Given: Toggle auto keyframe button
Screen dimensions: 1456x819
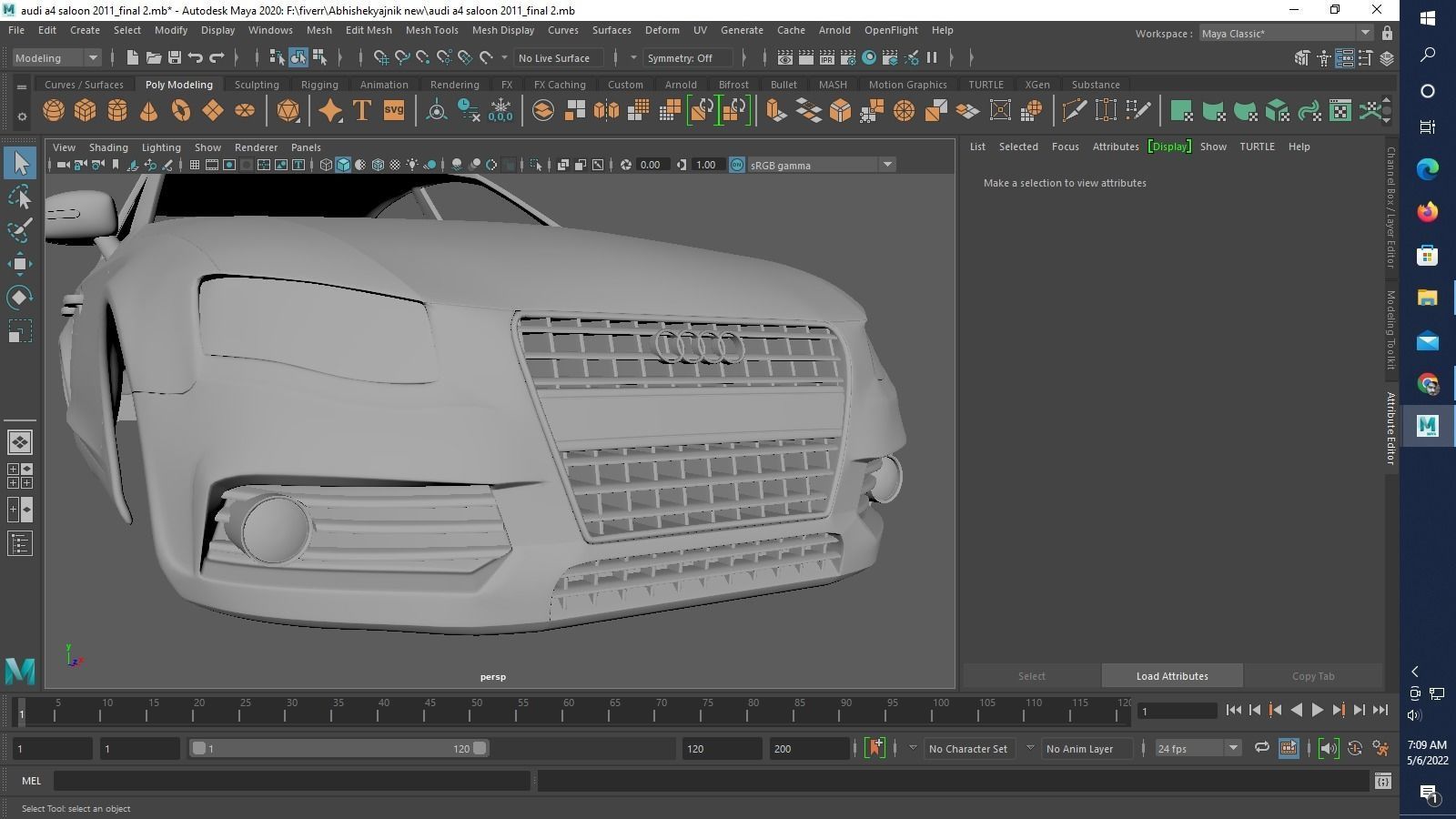Looking at the screenshot, I should click(x=1356, y=749).
